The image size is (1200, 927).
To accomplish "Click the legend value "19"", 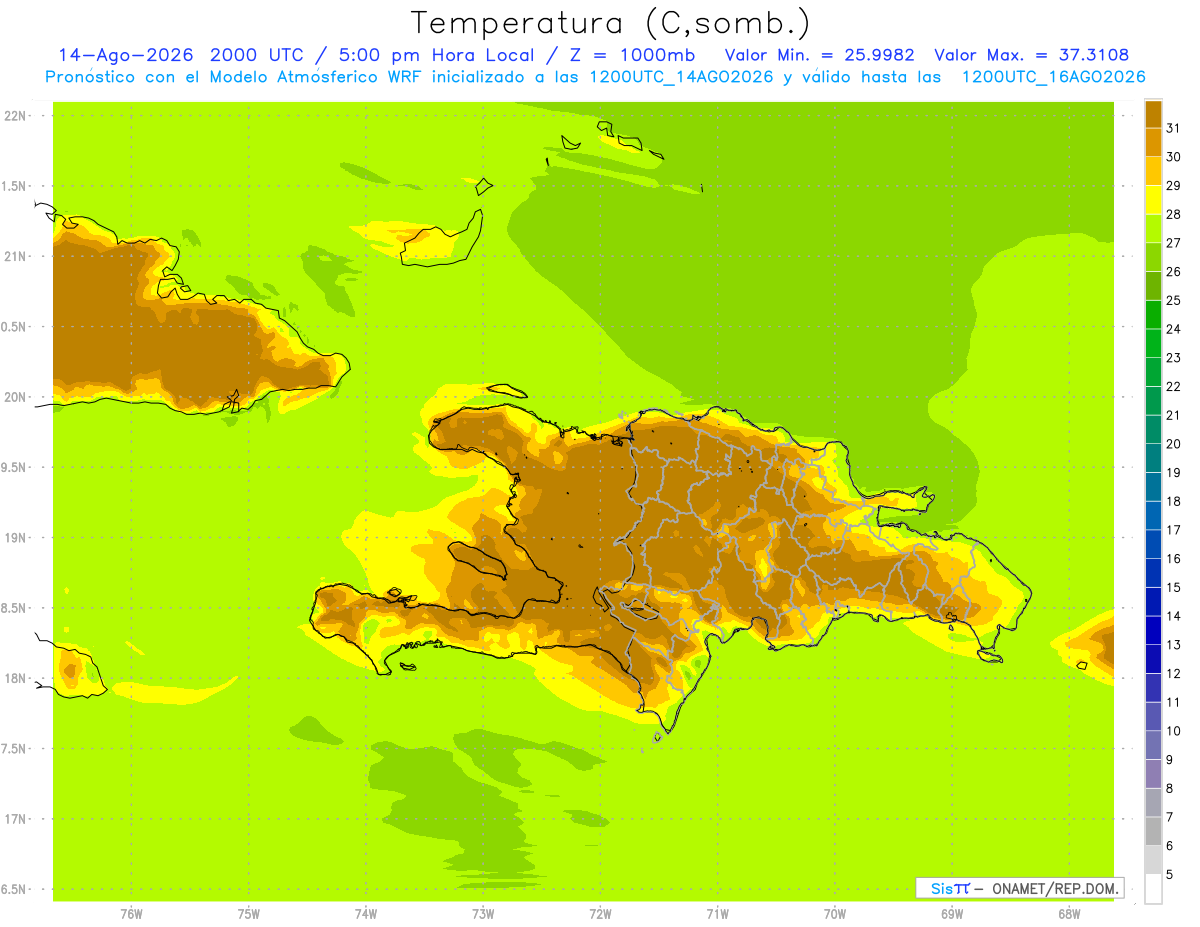I will point(1173,472).
